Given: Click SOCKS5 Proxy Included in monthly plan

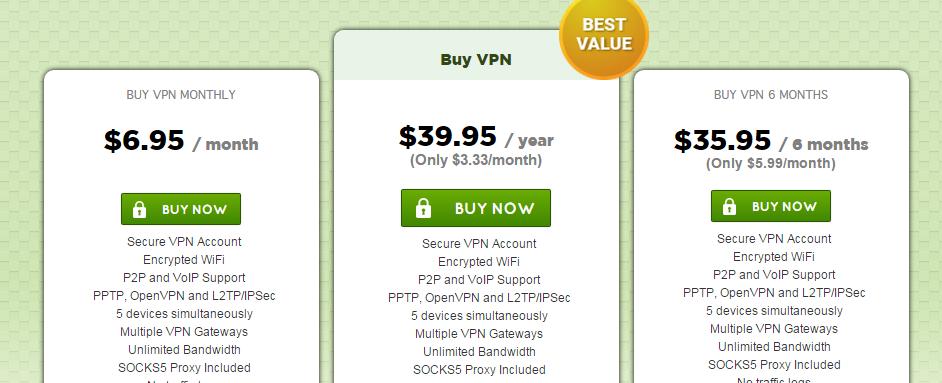Looking at the screenshot, I should (184, 368).
